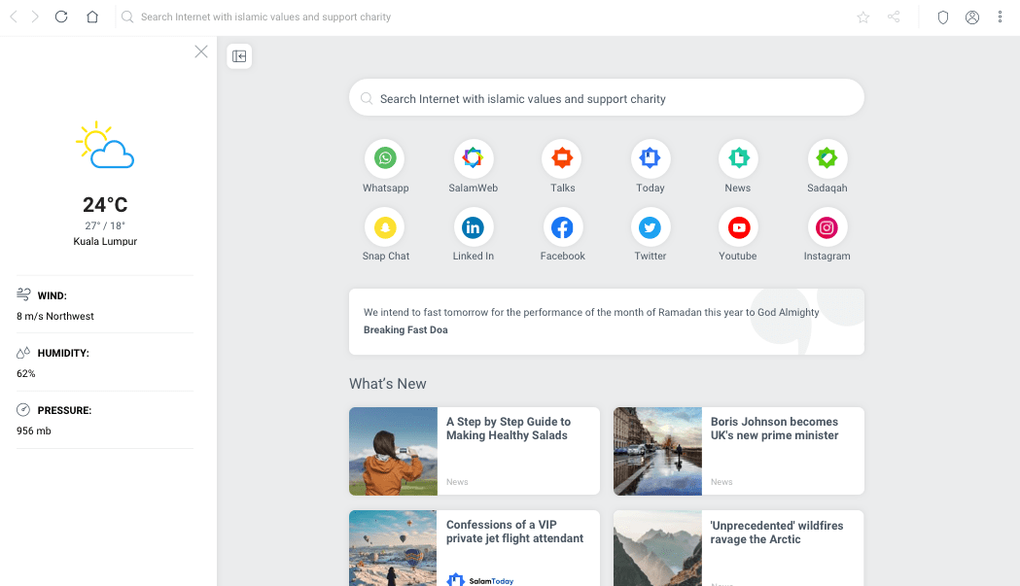Open the shield protection icon
The height and width of the screenshot is (586, 1020).
[942, 17]
